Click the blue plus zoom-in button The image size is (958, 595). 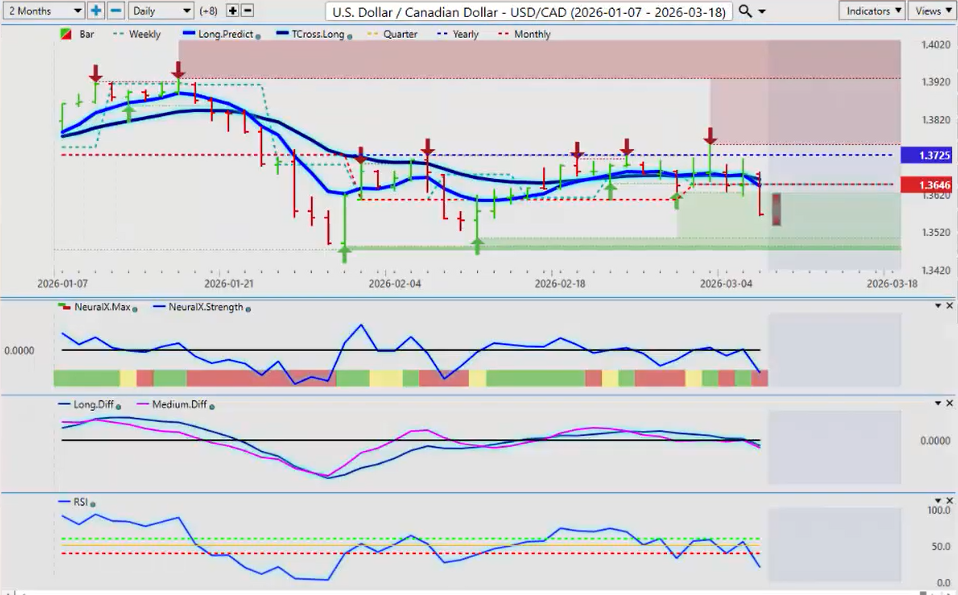(x=96, y=10)
